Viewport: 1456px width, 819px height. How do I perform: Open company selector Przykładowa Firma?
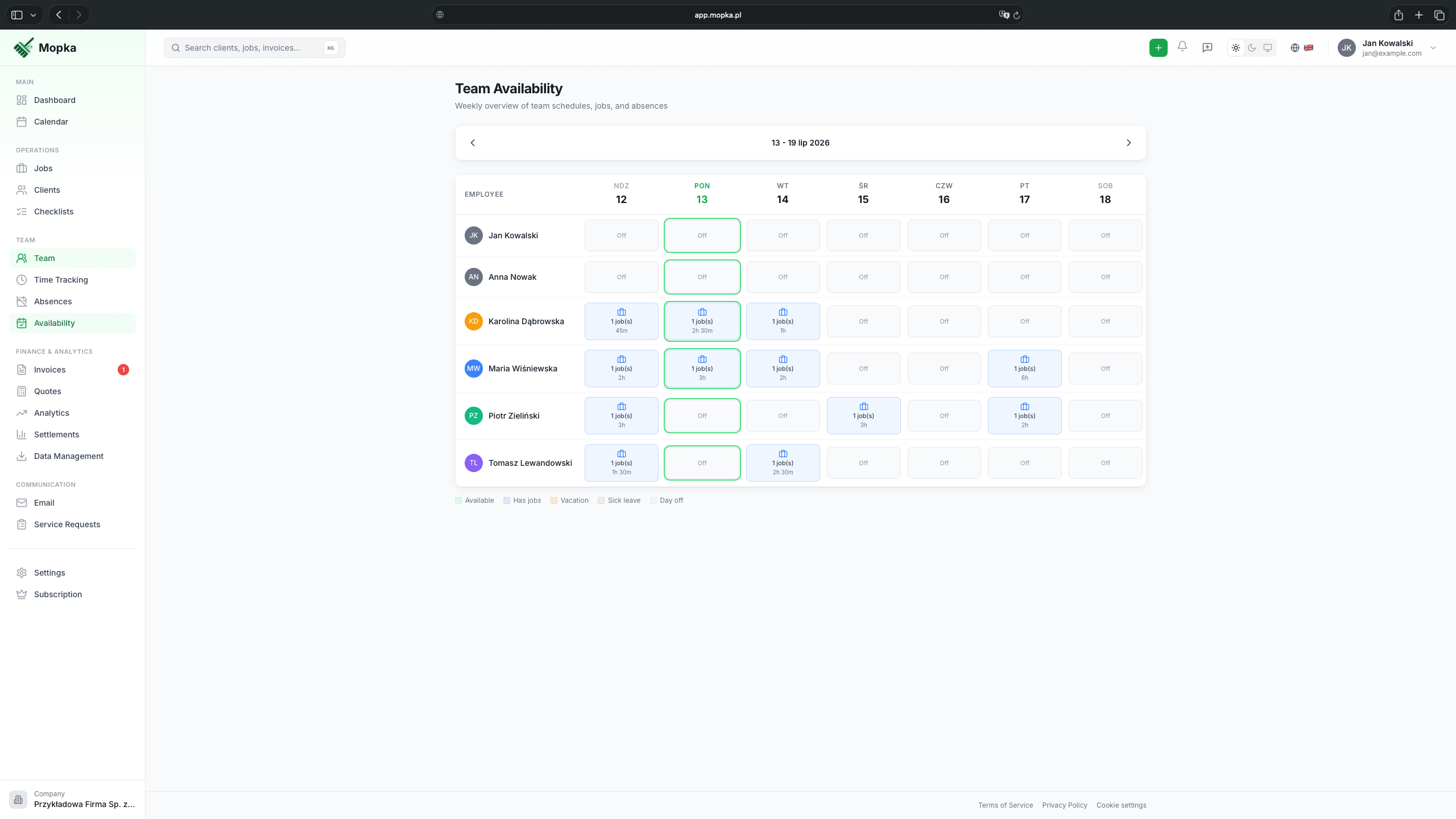click(73, 799)
